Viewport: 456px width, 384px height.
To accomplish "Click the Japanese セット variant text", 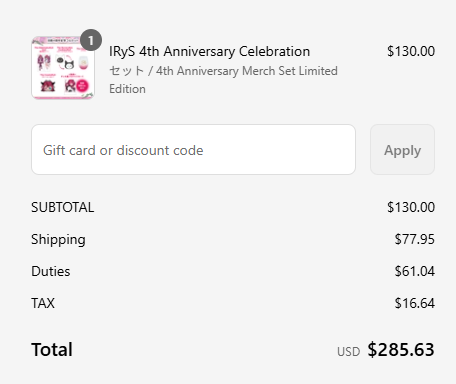I will click(126, 71).
